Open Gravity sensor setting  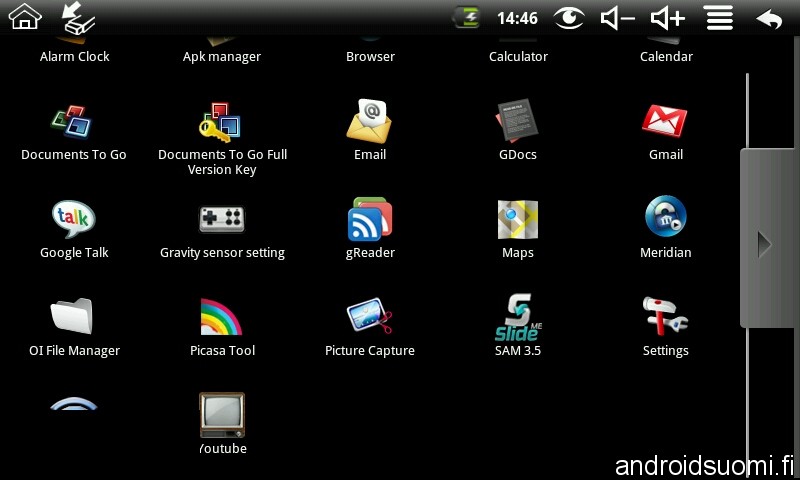pyautogui.click(x=221, y=219)
